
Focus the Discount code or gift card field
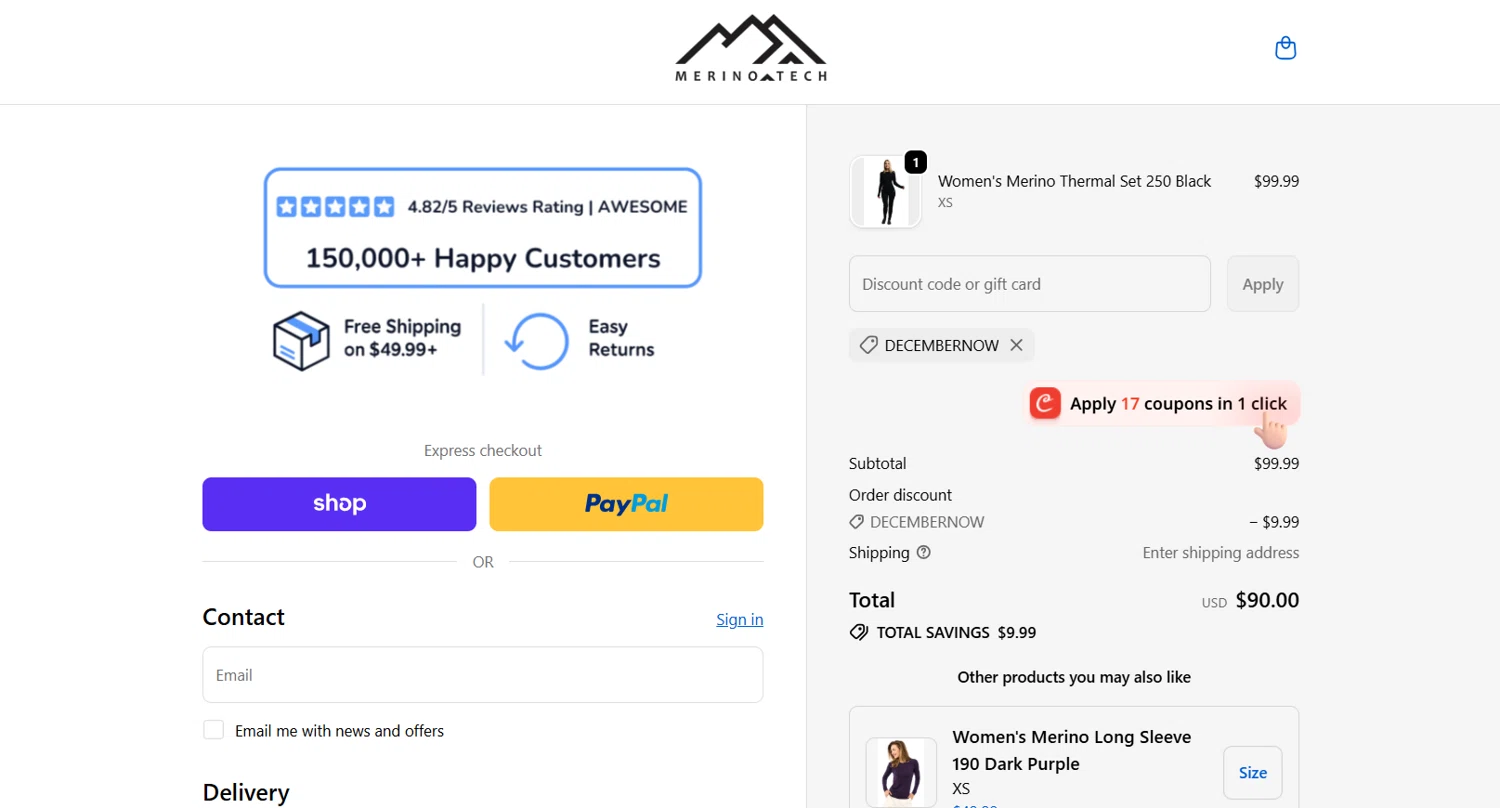(1030, 284)
